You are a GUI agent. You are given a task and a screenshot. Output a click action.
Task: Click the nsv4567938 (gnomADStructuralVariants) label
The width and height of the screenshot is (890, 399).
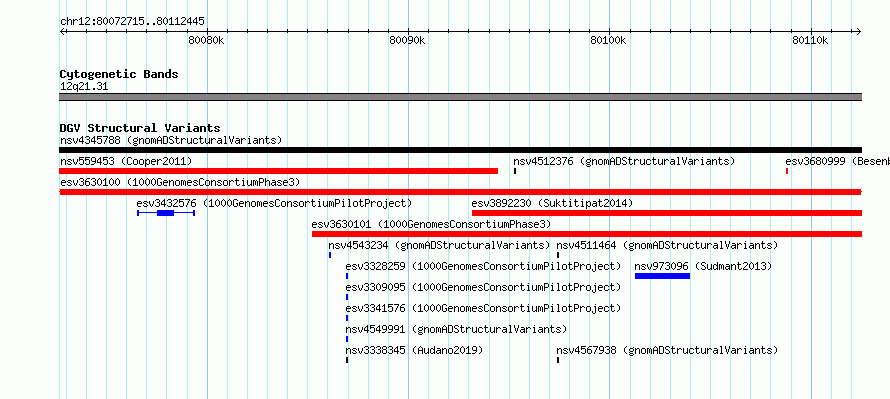click(667, 350)
